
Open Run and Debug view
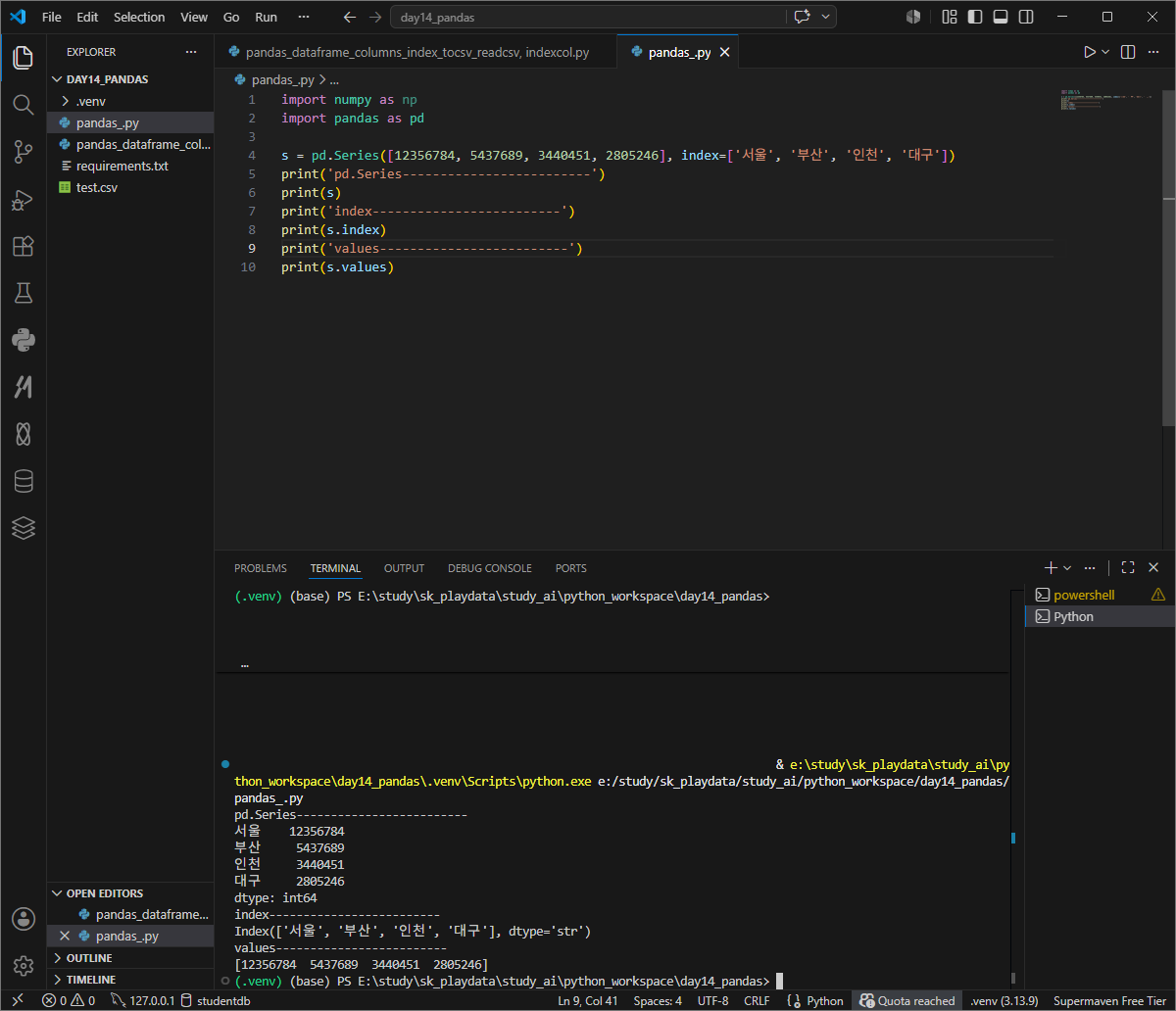point(24,199)
